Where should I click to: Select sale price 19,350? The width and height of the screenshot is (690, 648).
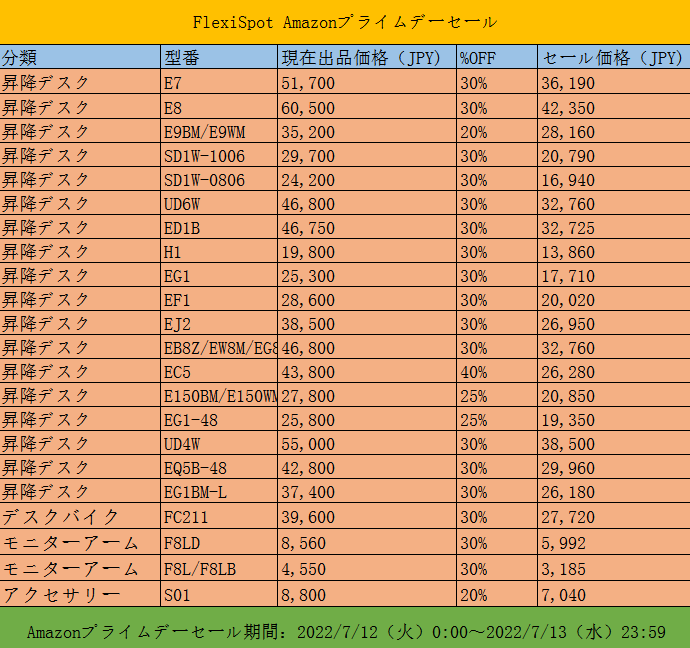pyautogui.click(x=614, y=419)
